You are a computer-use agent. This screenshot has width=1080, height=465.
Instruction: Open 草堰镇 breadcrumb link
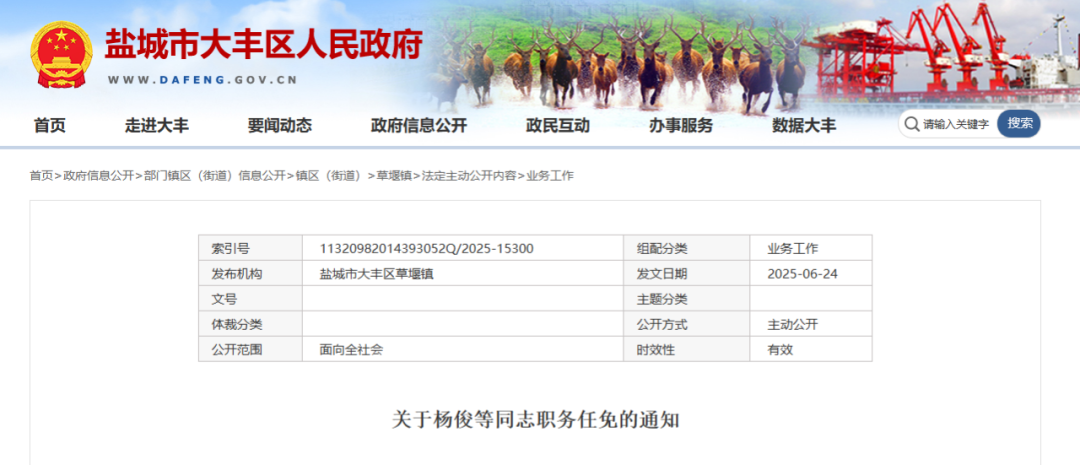pyautogui.click(x=394, y=176)
